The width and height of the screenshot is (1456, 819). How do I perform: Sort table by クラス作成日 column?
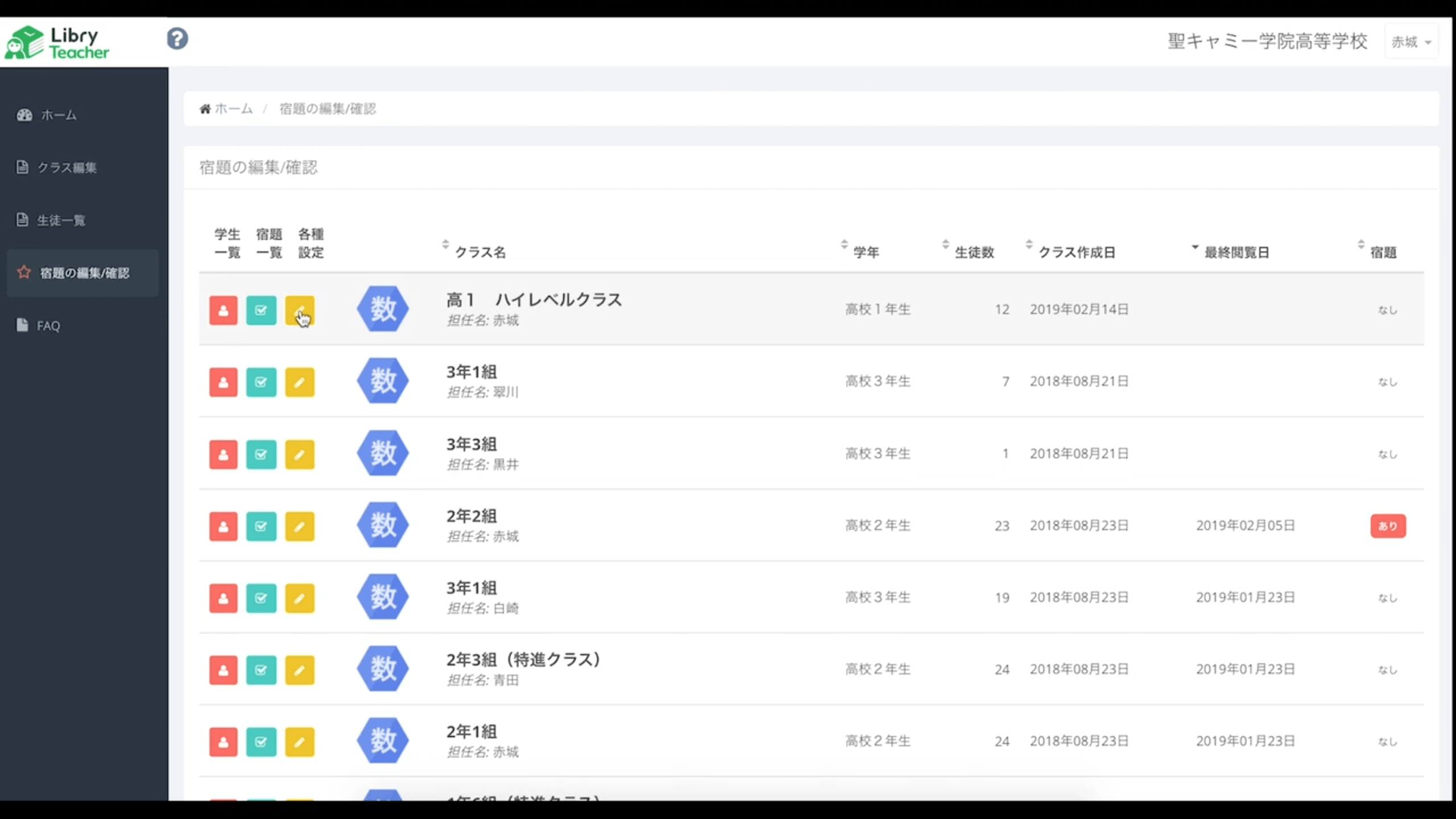pos(1076,252)
